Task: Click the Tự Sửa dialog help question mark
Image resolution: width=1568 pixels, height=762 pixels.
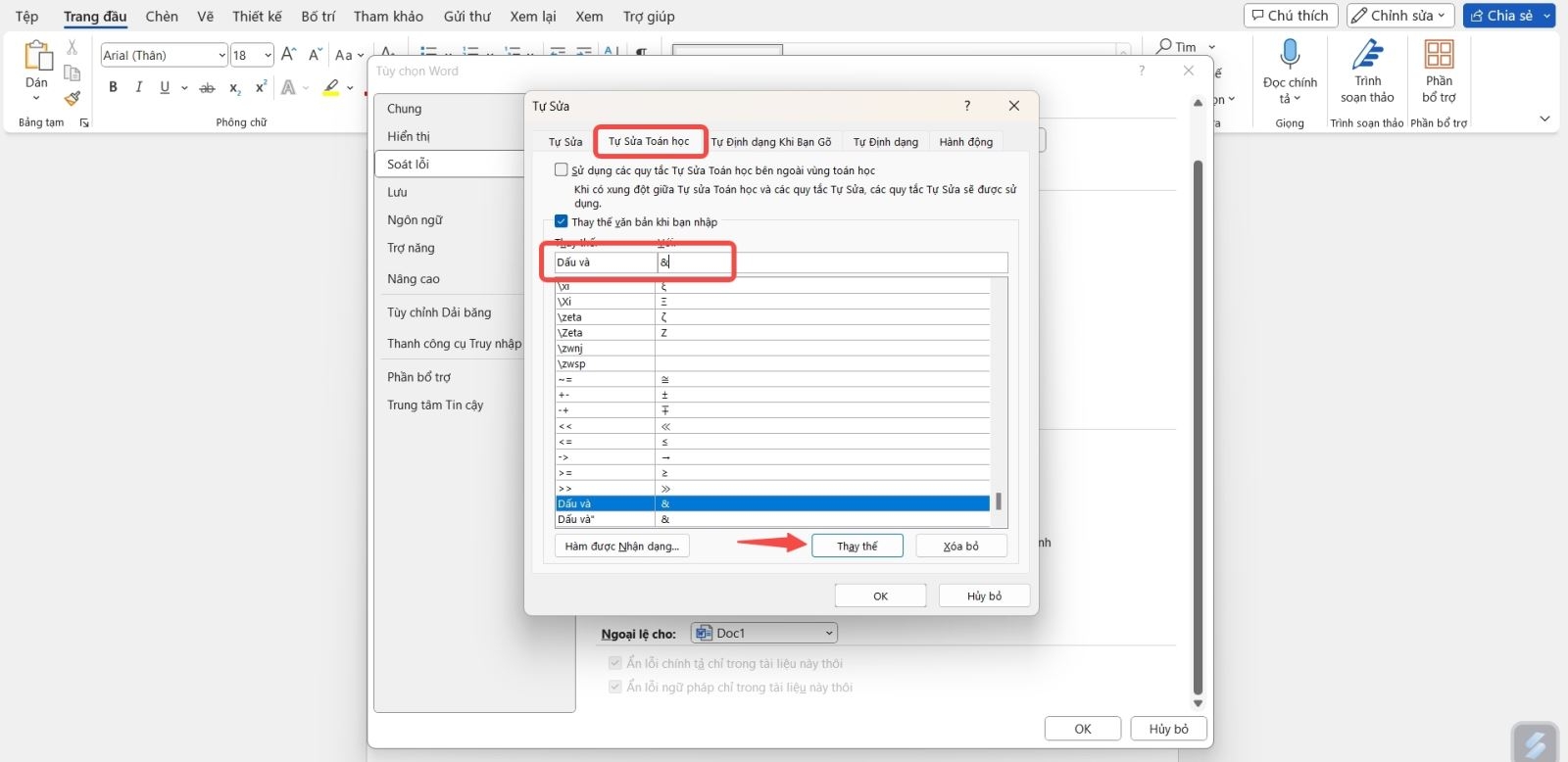Action: [967, 106]
